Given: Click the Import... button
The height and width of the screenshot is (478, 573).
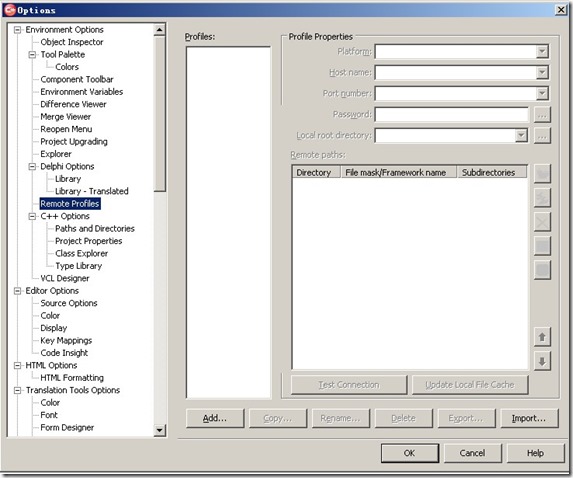Looking at the screenshot, I should click(529, 418).
